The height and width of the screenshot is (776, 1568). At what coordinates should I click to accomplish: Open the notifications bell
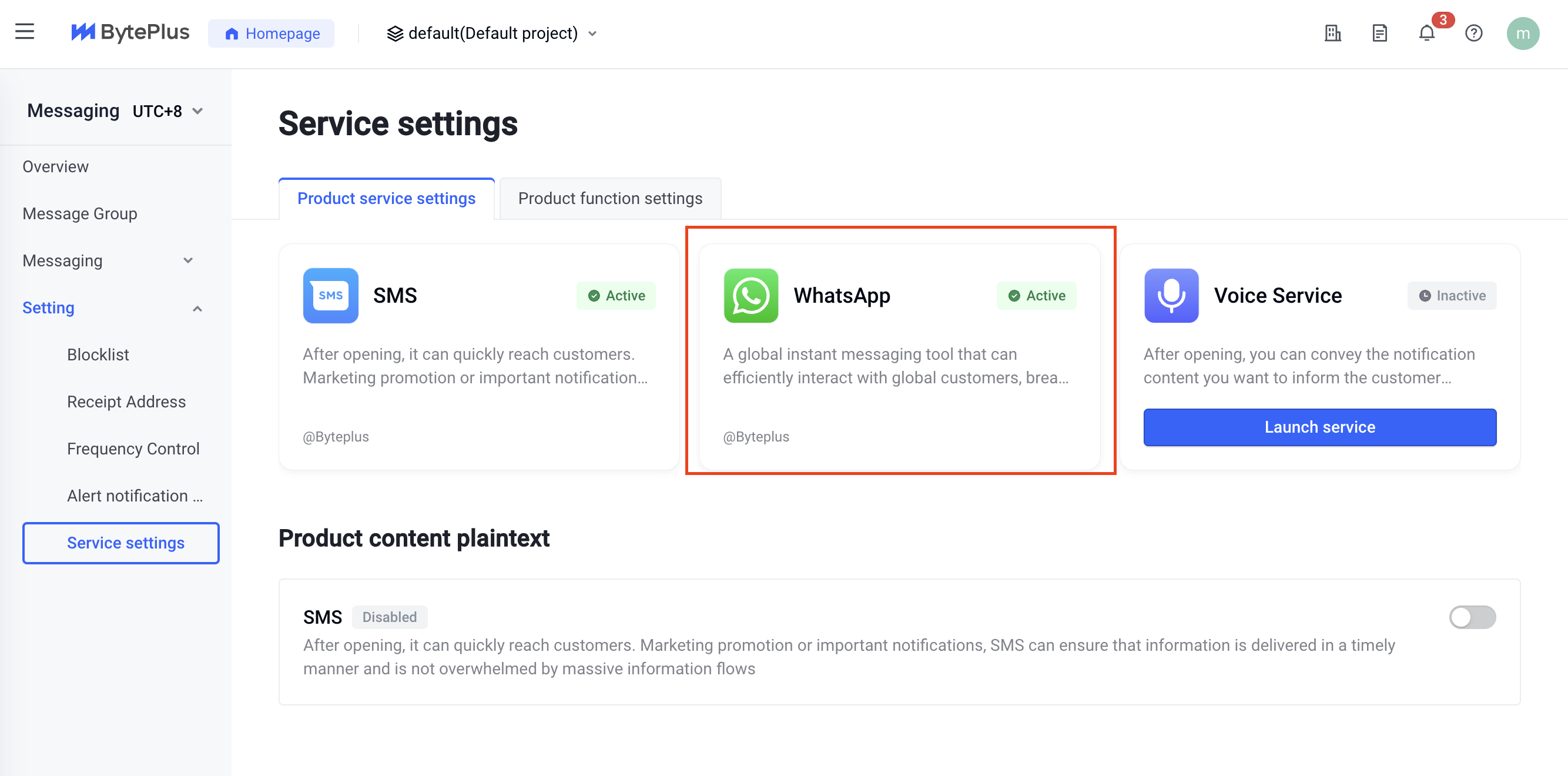[x=1426, y=33]
